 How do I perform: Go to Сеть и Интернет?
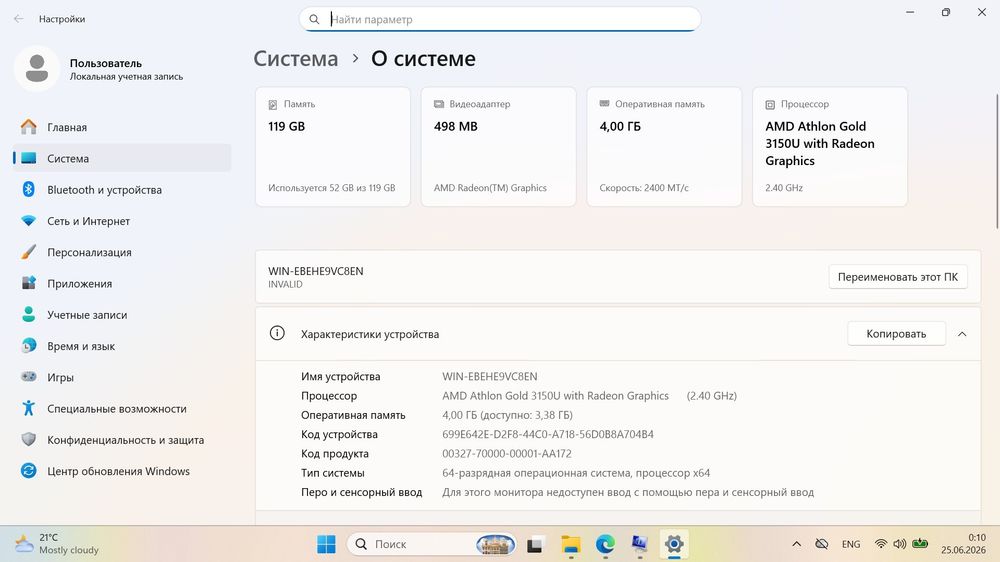[x=122, y=221]
